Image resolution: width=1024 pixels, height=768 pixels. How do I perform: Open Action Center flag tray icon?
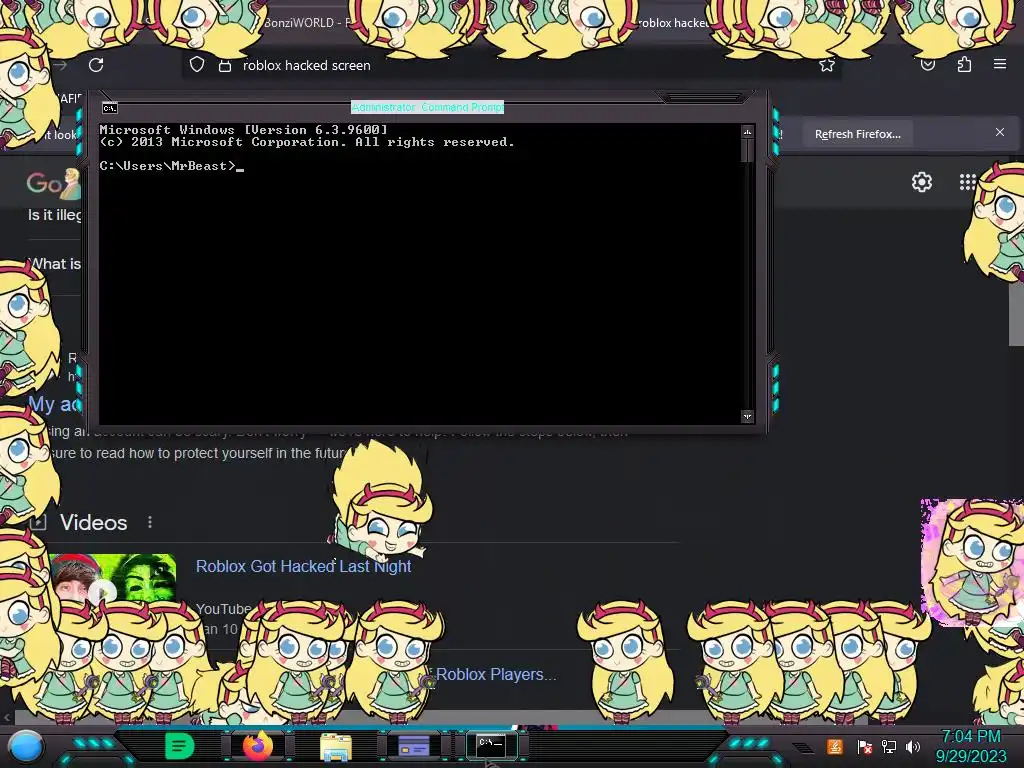tap(864, 746)
